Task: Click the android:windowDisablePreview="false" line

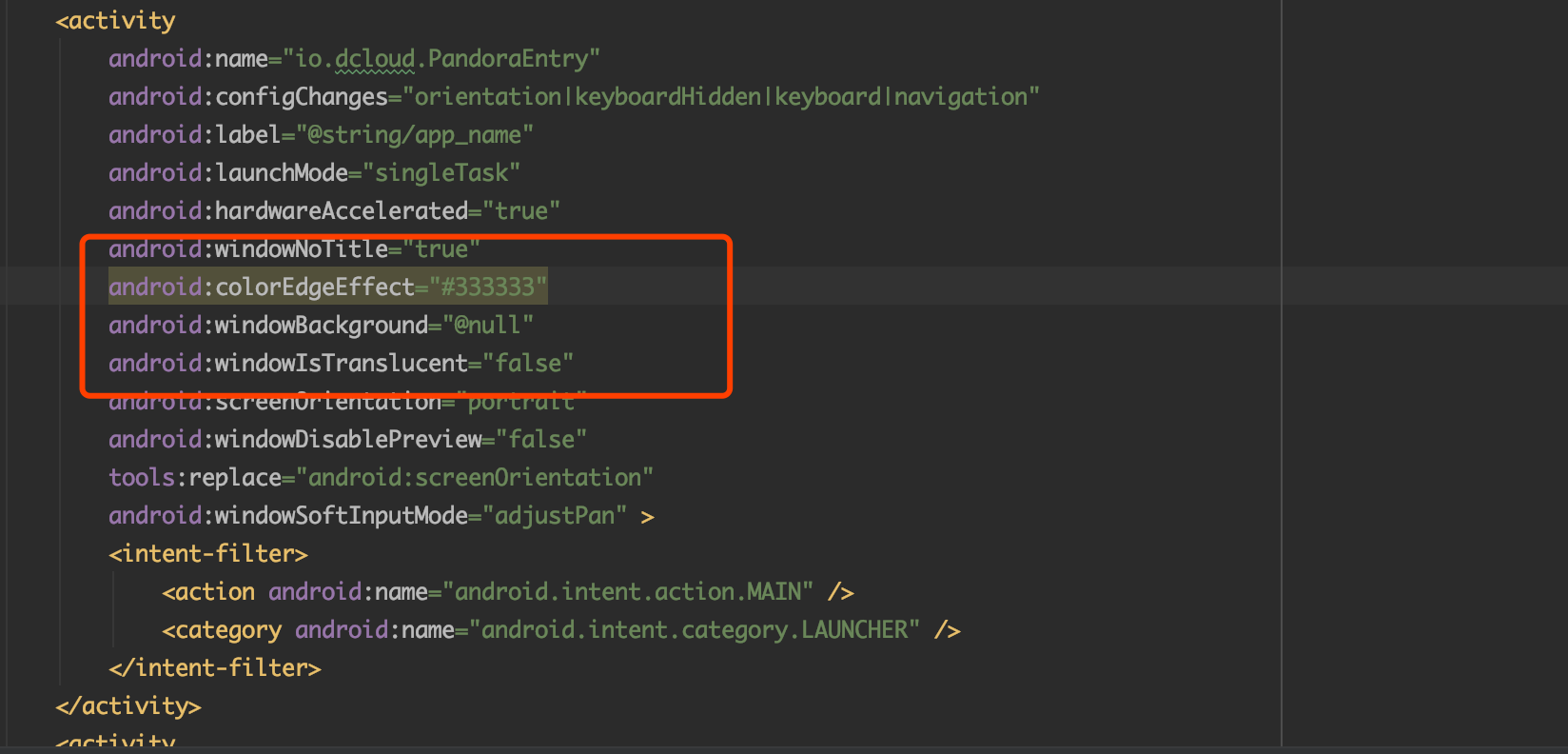Action: click(x=347, y=440)
